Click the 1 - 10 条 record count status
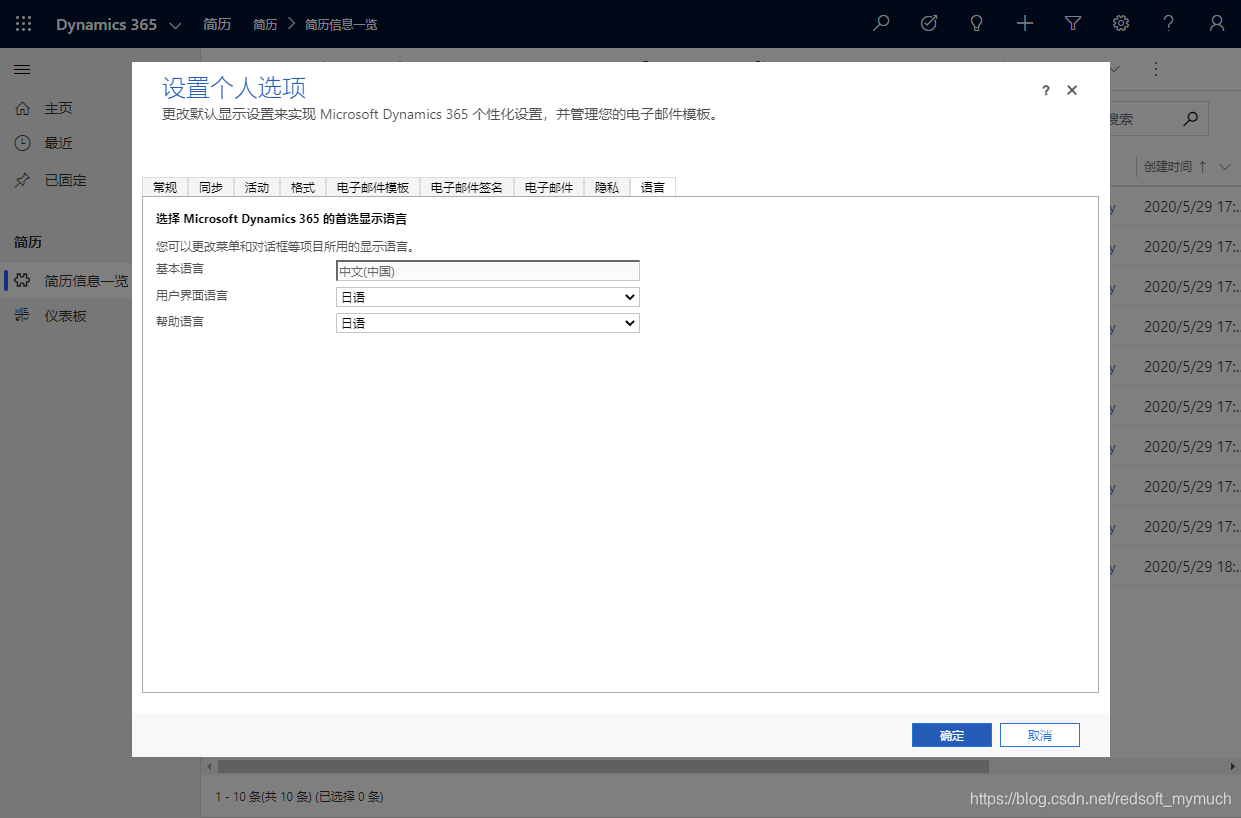The height and width of the screenshot is (818, 1241). tap(299, 797)
